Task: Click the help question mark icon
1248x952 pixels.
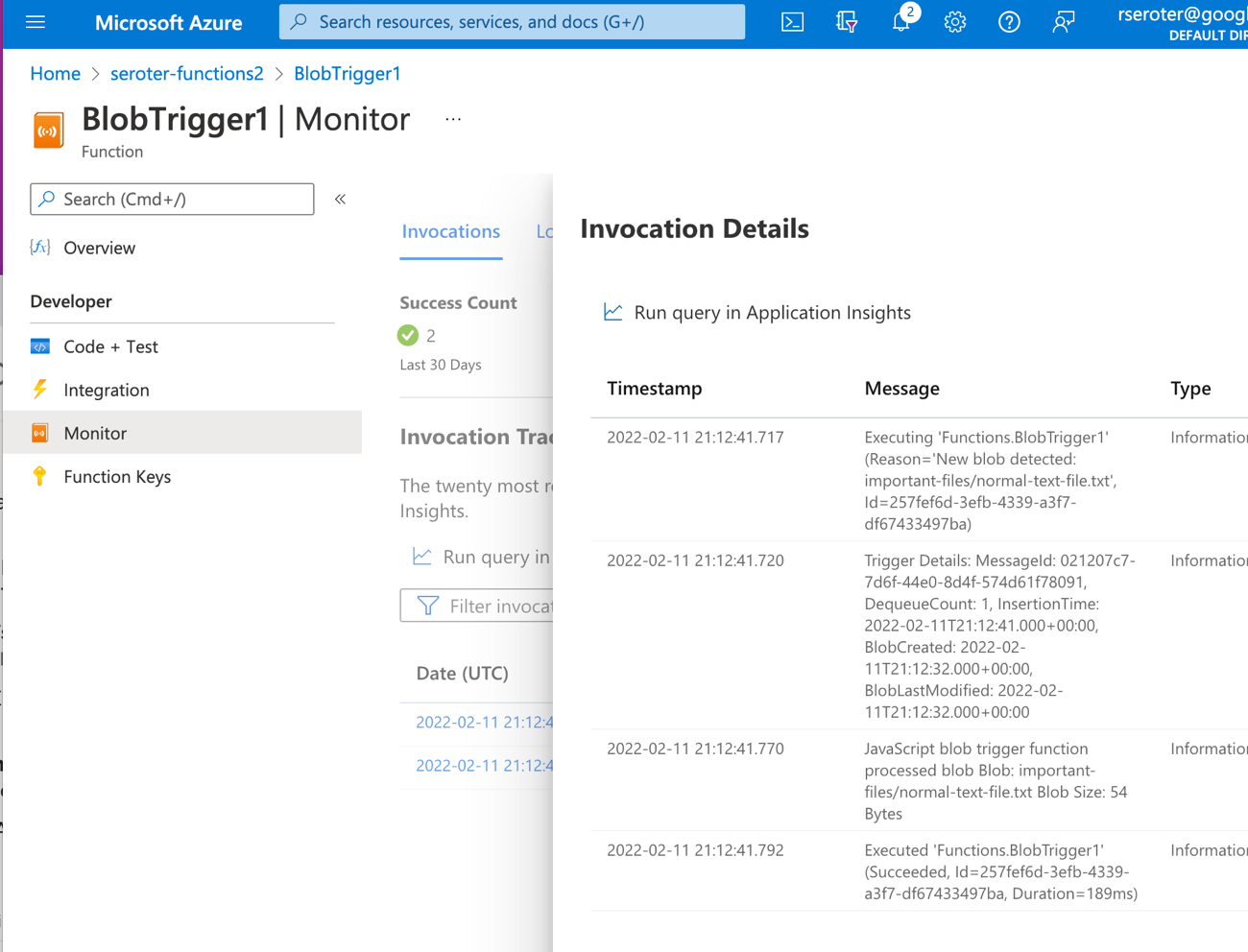Action: pos(1008,22)
